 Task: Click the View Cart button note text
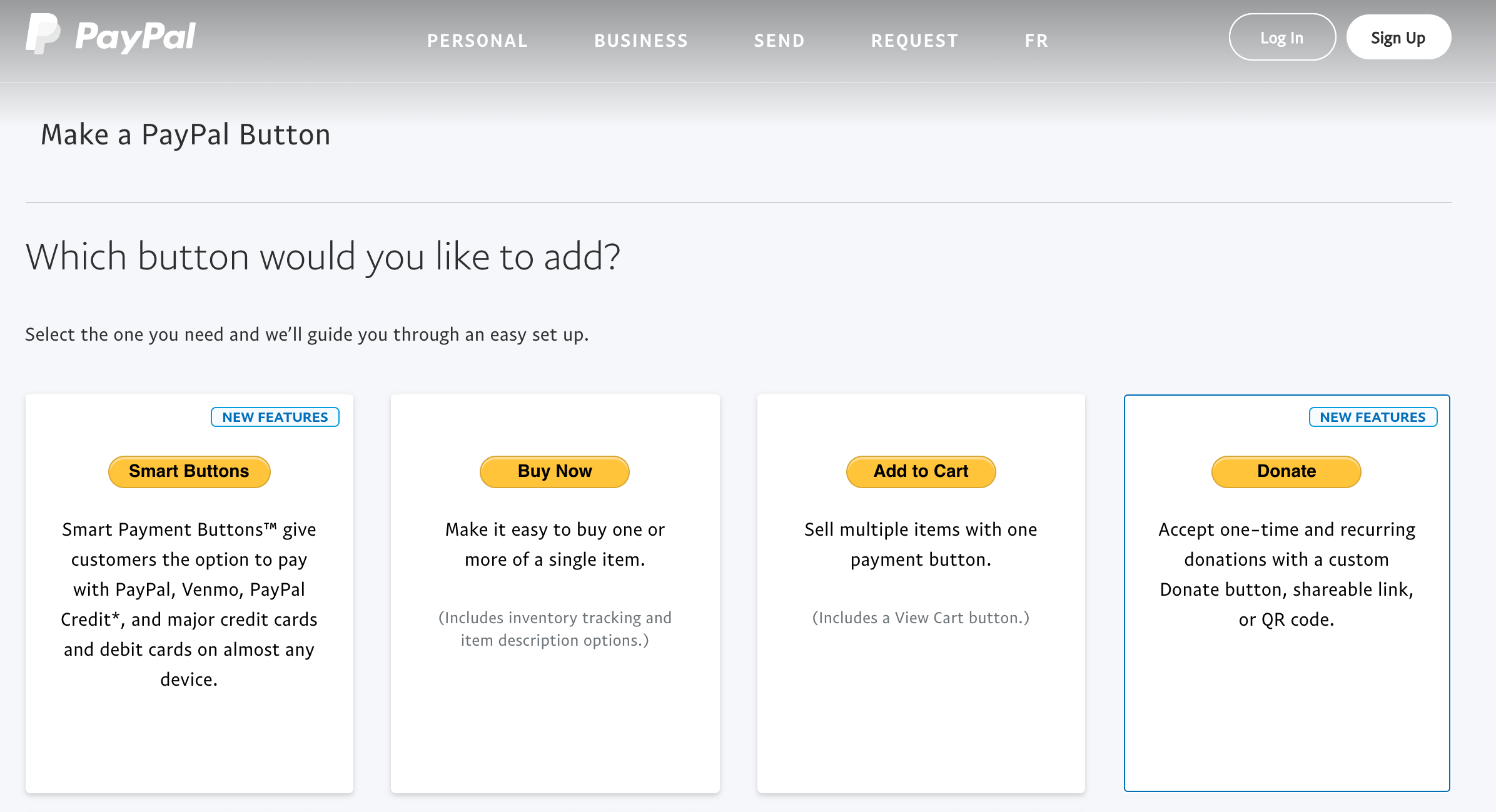[921, 618]
